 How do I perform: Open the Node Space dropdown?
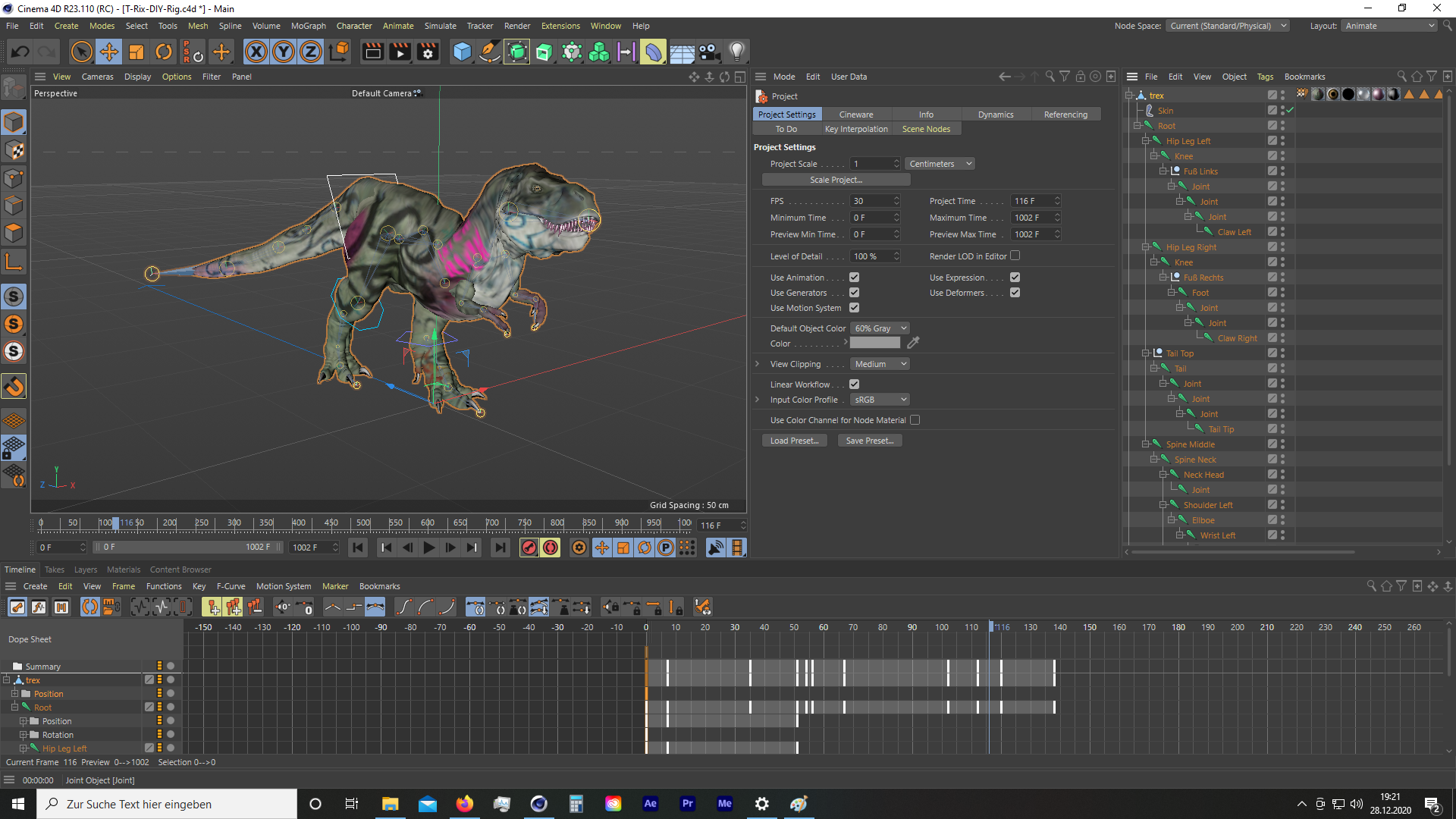[1228, 26]
